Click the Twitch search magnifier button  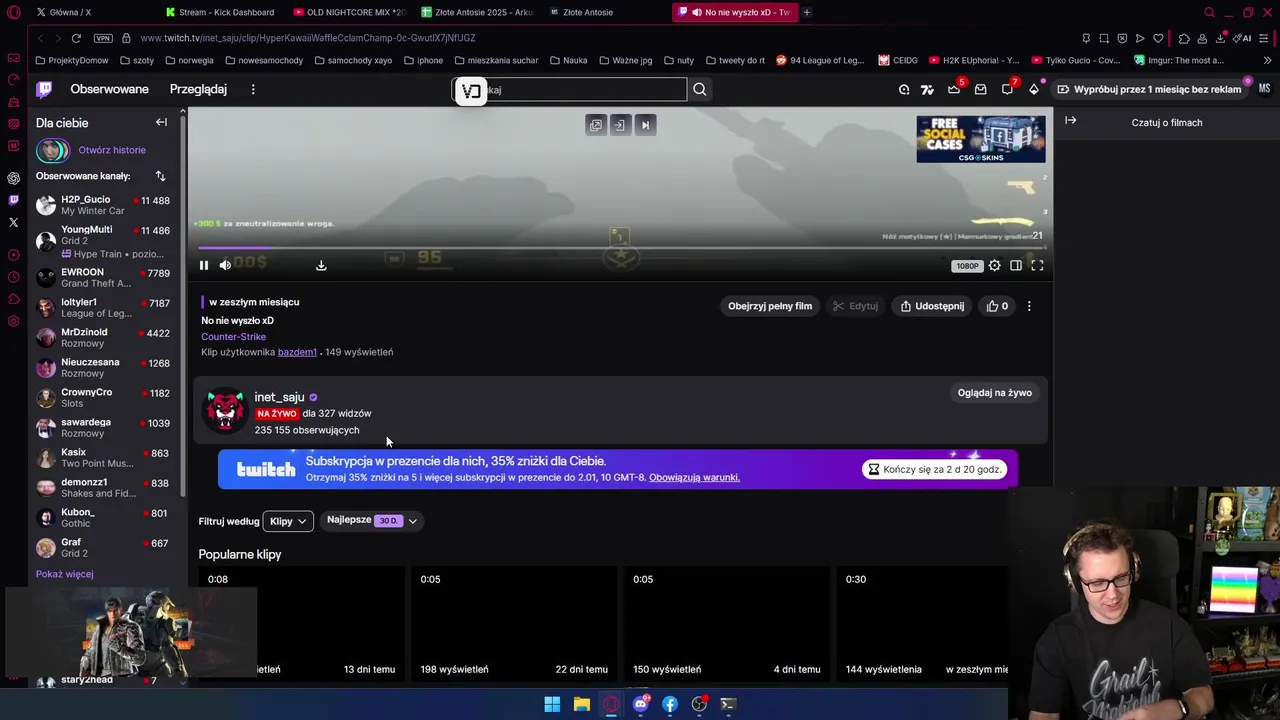pos(700,90)
